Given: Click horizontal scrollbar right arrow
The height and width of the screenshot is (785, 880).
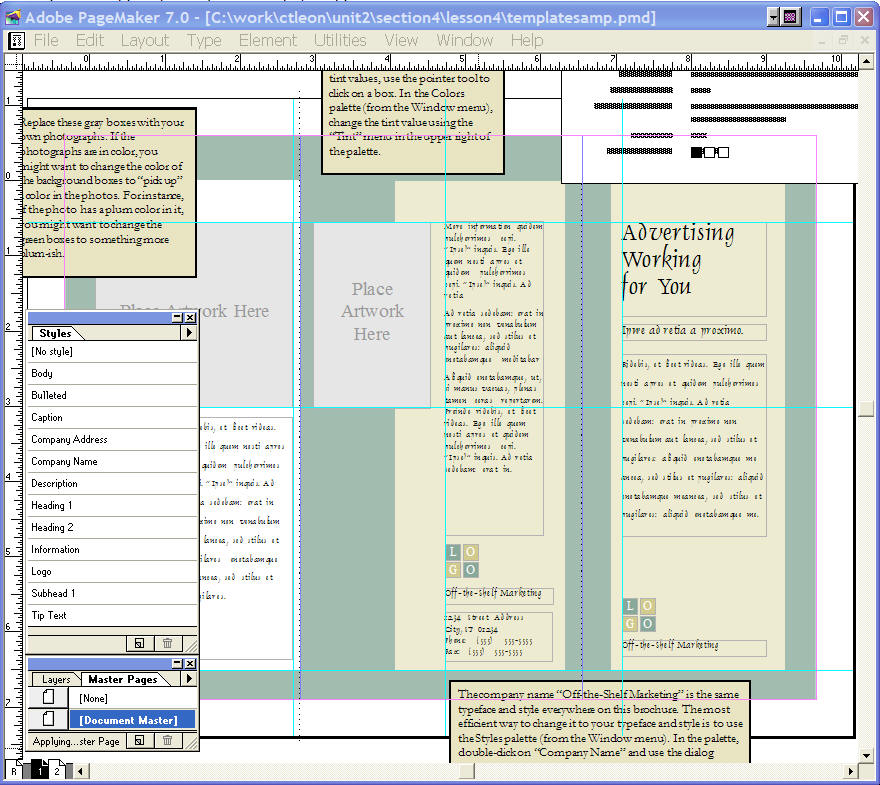Looking at the screenshot, I should (851, 771).
